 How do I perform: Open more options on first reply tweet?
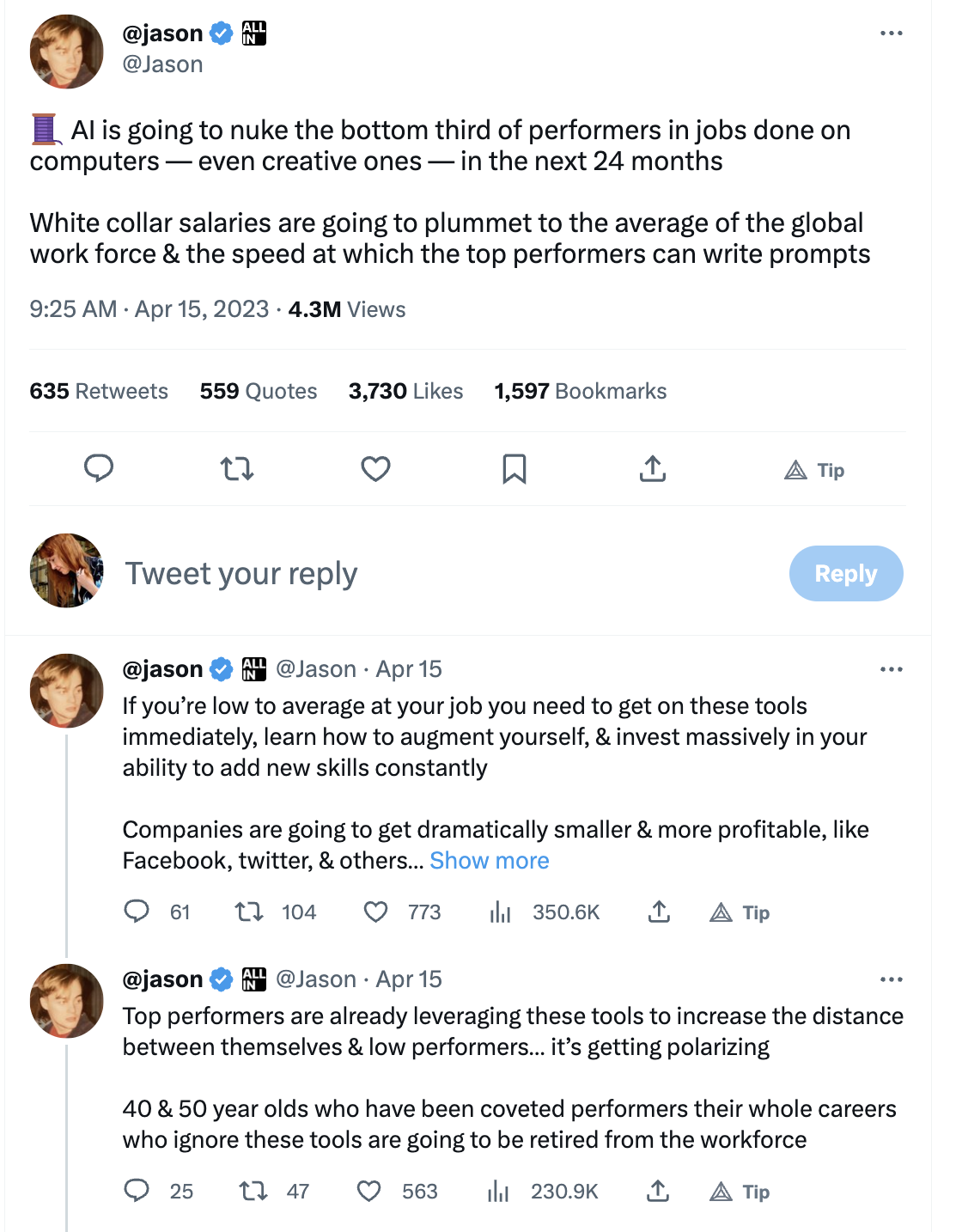892,669
